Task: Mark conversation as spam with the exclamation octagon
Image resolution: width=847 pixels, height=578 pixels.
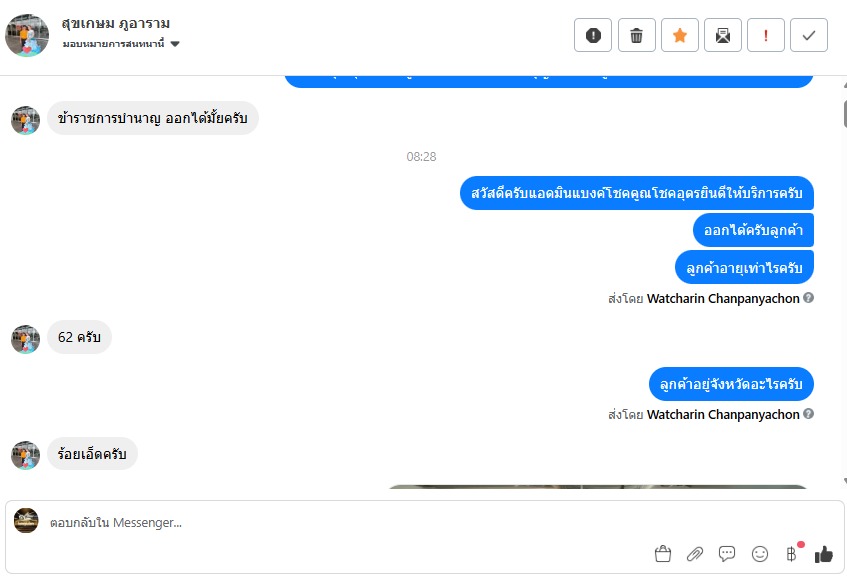Action: pos(593,35)
